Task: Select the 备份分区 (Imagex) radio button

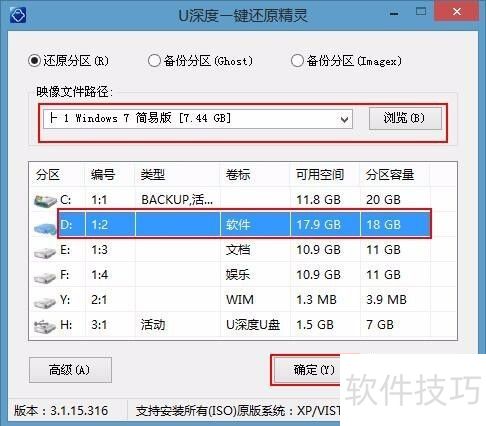Action: click(297, 61)
